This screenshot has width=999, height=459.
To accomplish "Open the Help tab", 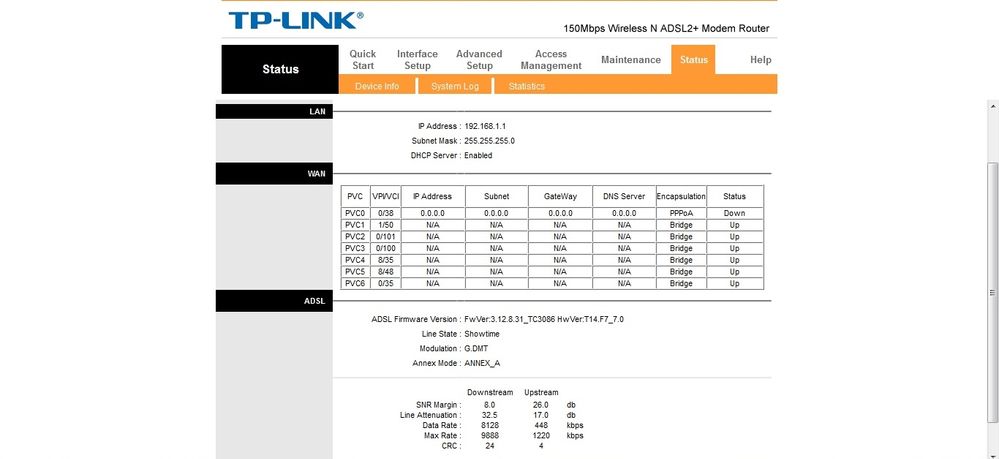I will coord(760,60).
